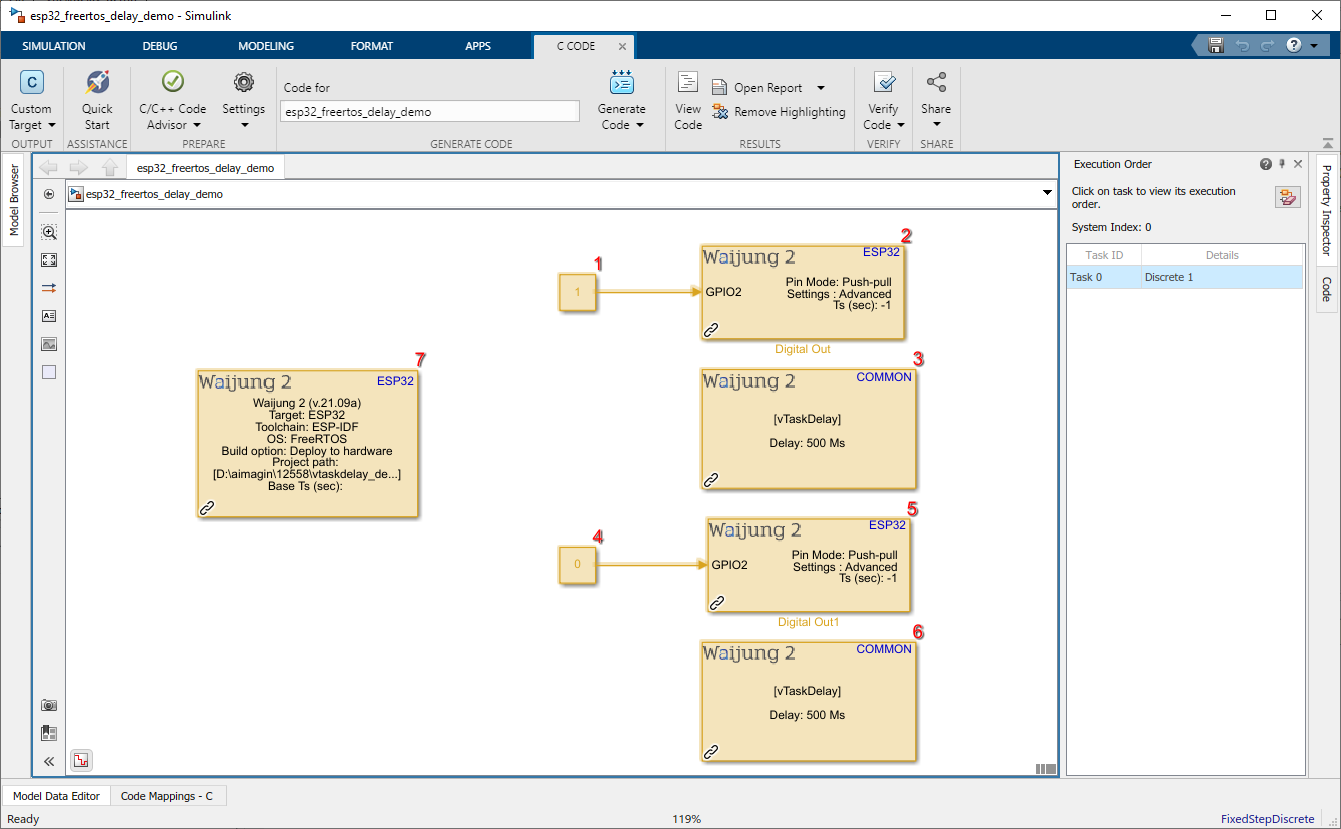Switch to the DEBUG ribbon tab
1341x829 pixels.
click(x=160, y=46)
